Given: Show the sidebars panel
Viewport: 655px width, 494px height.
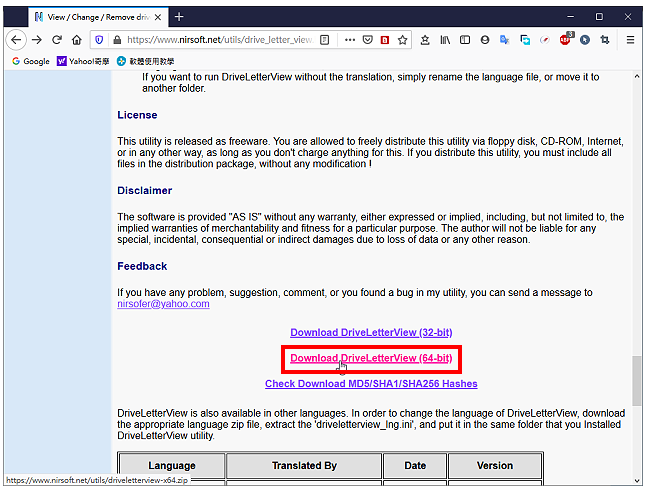Looking at the screenshot, I should pos(465,40).
